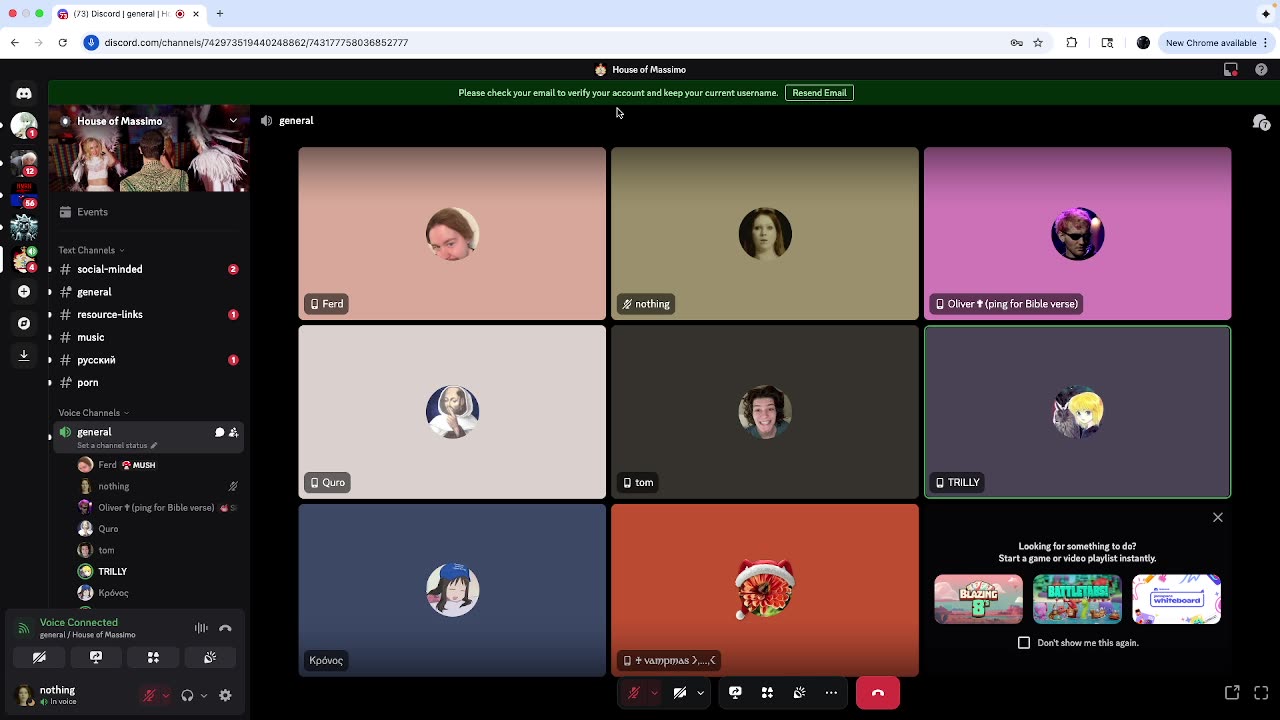Image resolution: width=1280 pixels, height=720 pixels.
Task: Open microphone options arrow in call bar
Action: click(x=654, y=692)
